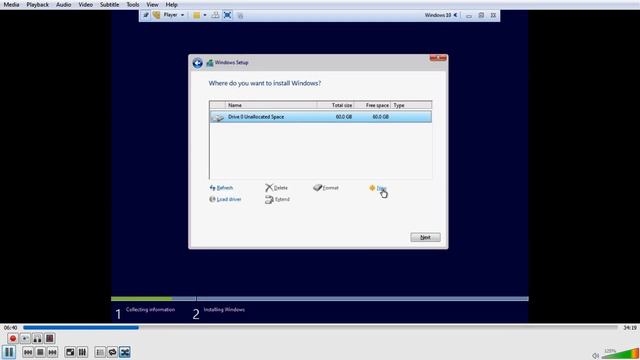Open the Playback menu
Image resolution: width=640 pixels, height=360 pixels.
tap(38, 4)
